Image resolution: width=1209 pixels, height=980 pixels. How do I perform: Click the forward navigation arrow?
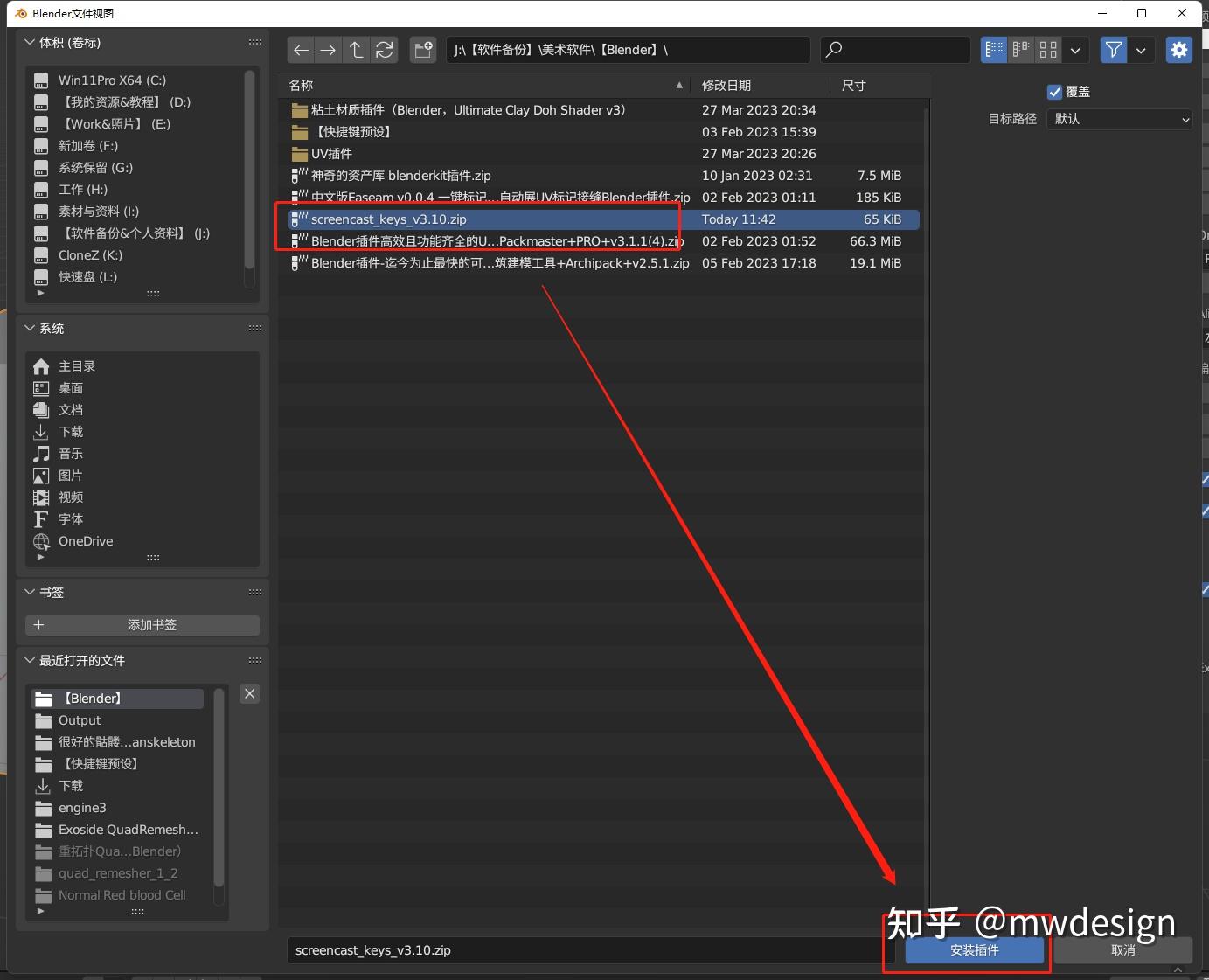328,50
